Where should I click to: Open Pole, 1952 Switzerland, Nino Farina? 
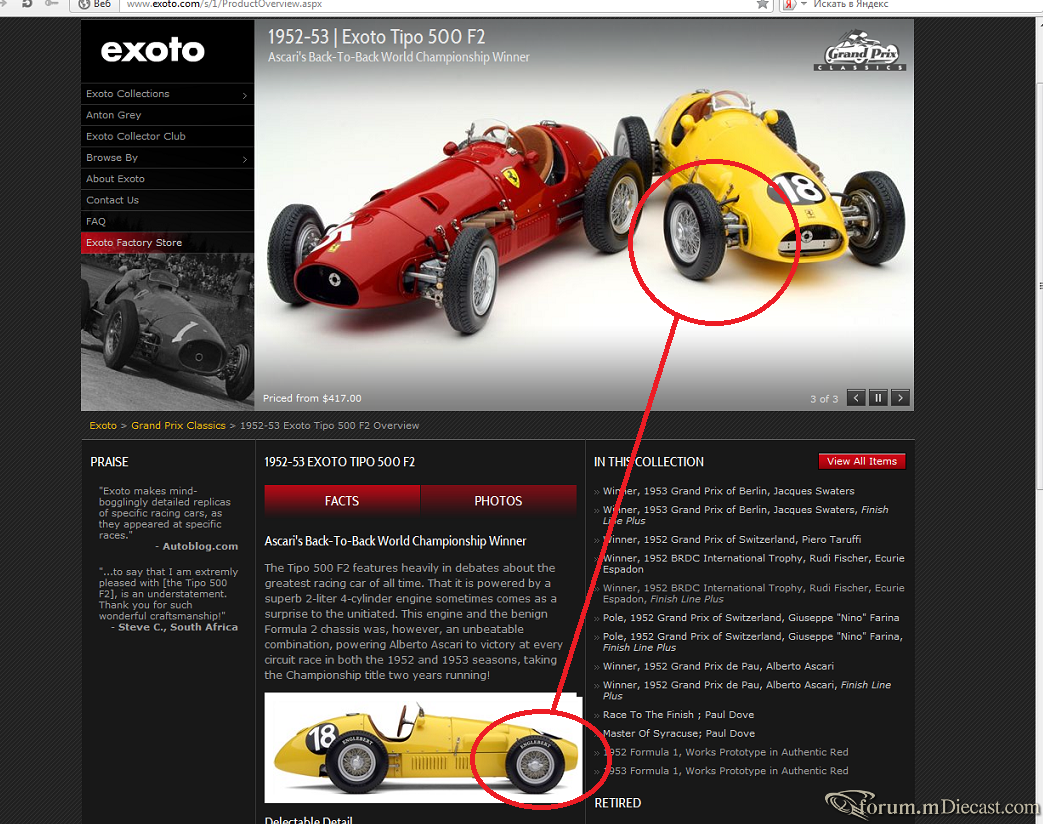point(751,618)
